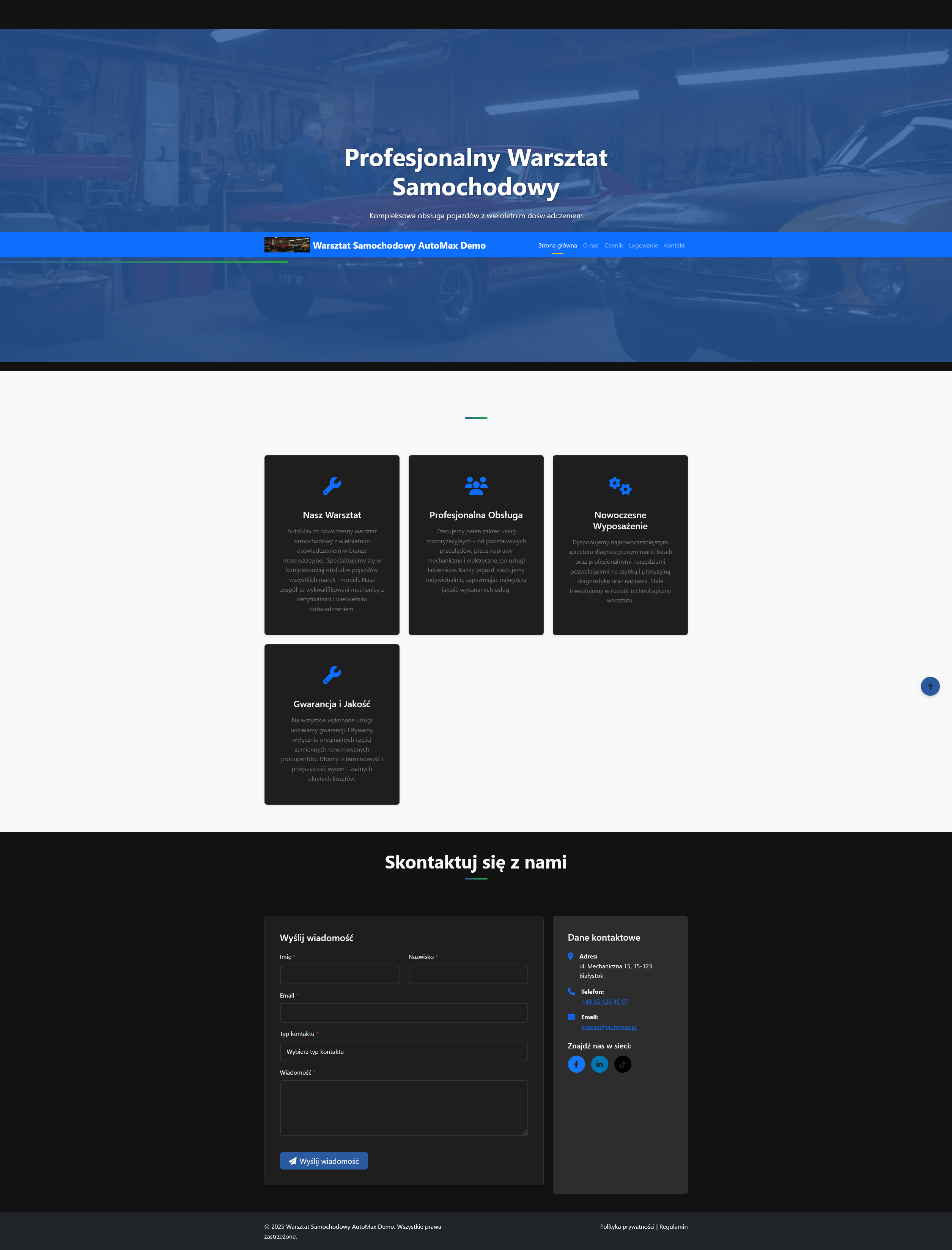
Task: Click the kontakt@automax.pl email link
Action: tap(609, 1027)
